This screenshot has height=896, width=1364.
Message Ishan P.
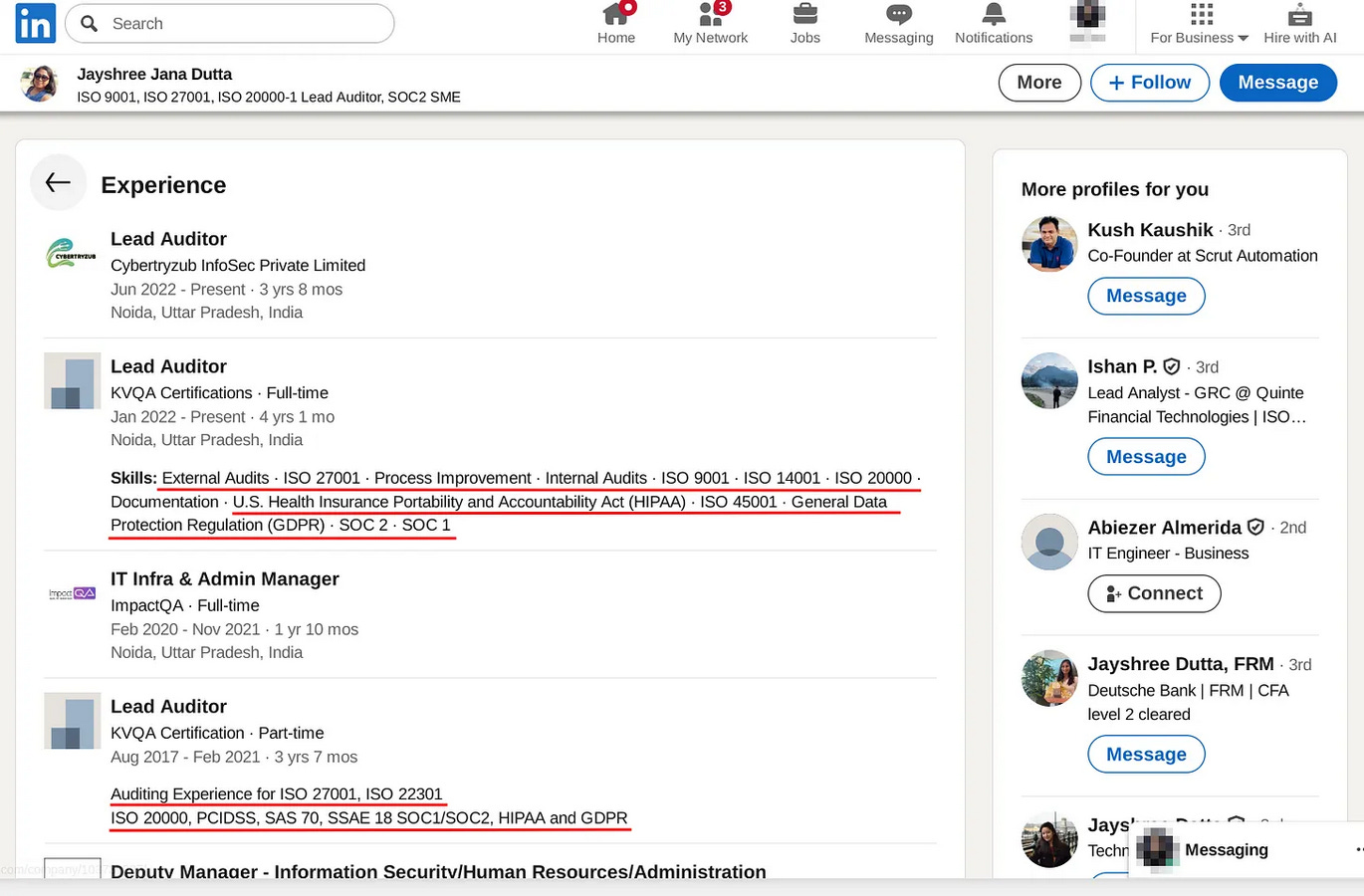[x=1146, y=457]
